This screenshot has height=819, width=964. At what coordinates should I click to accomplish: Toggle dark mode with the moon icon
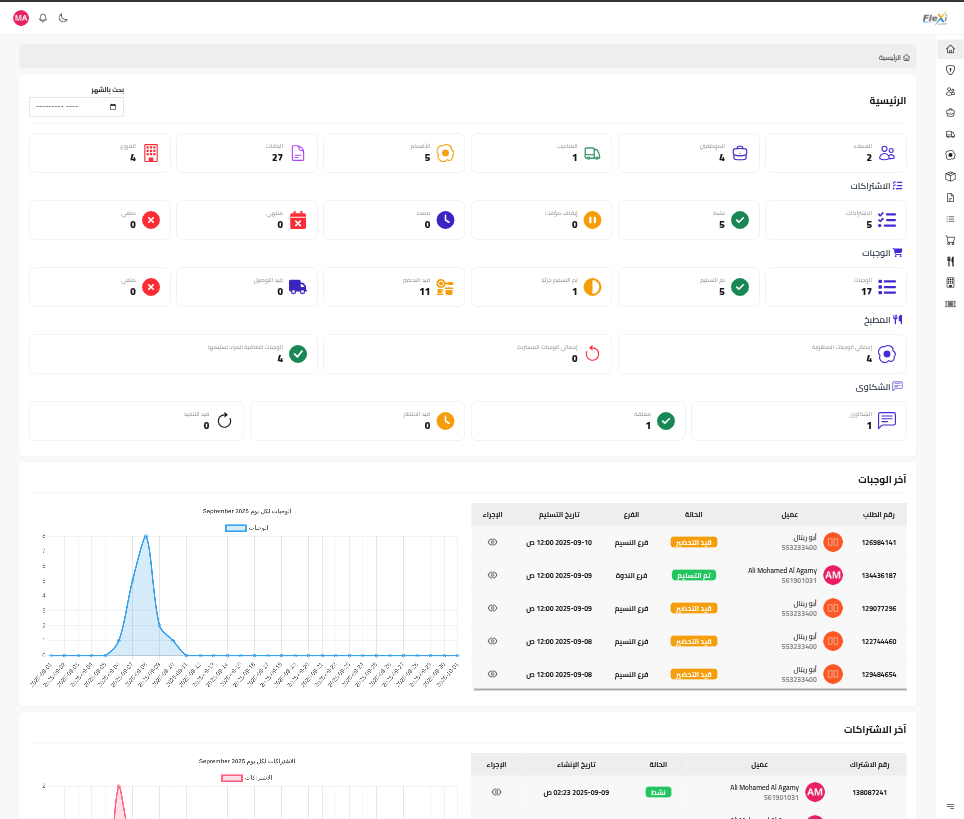pyautogui.click(x=63, y=18)
